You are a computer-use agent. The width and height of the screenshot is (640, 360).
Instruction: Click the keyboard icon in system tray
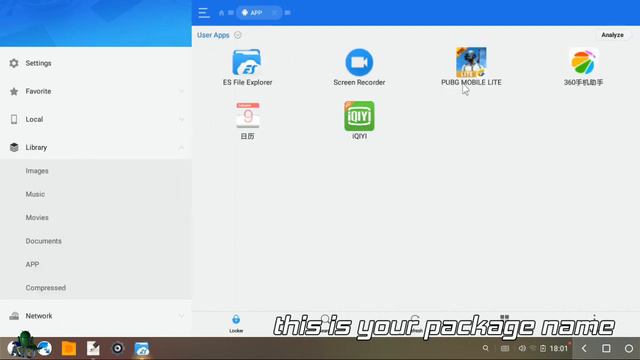coord(505,349)
